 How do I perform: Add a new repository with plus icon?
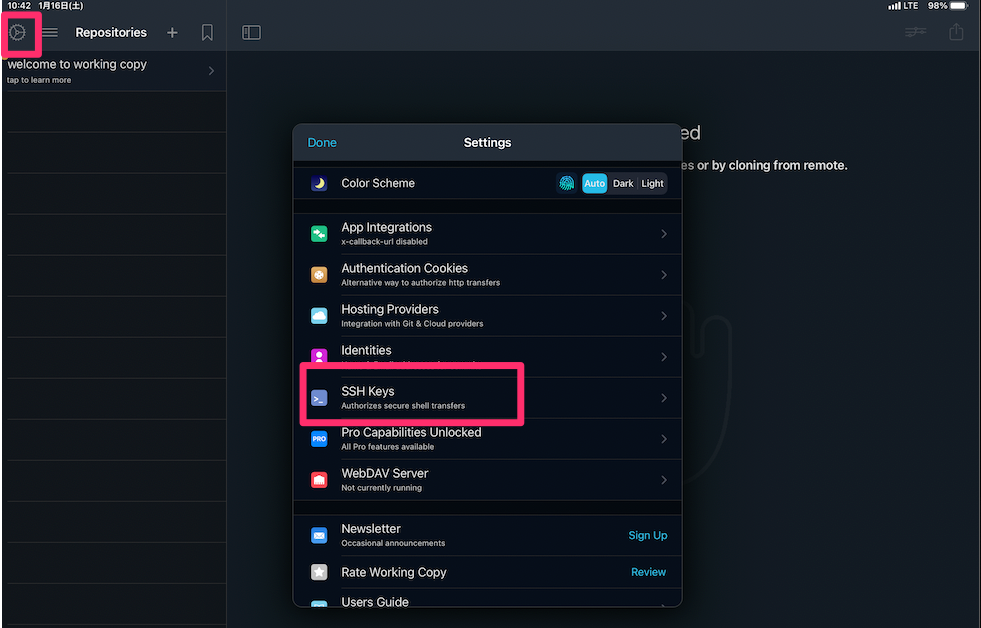pyautogui.click(x=172, y=33)
